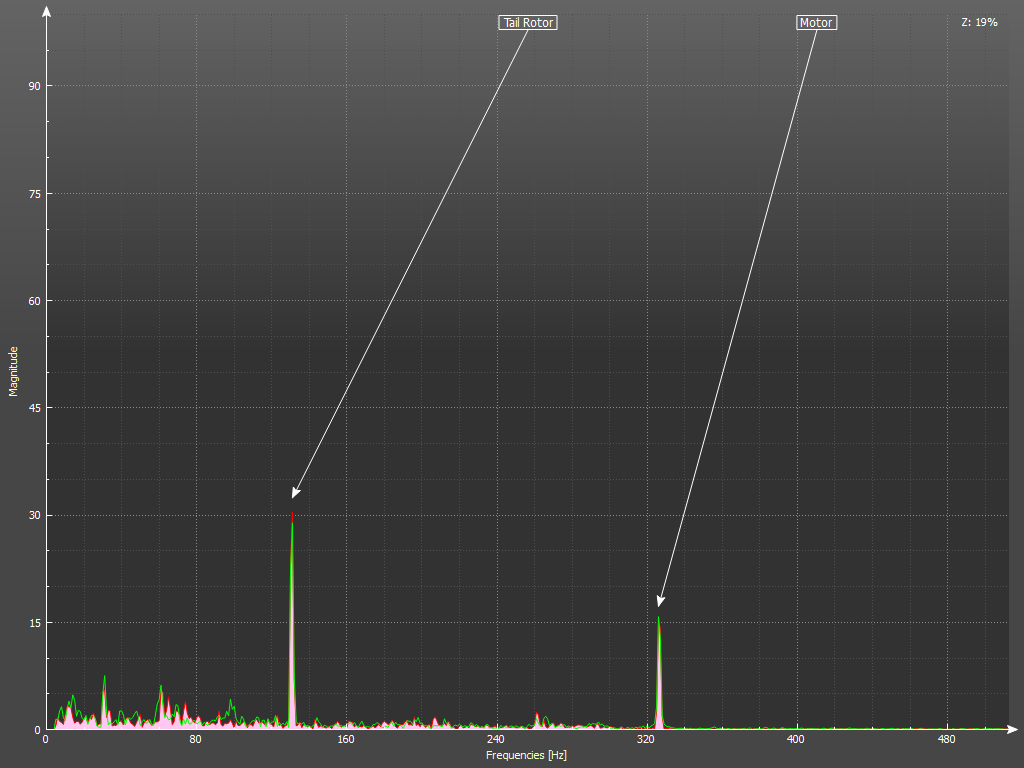The height and width of the screenshot is (768, 1024).
Task: Click the tip of the tail rotor peak
Action: tap(292, 515)
